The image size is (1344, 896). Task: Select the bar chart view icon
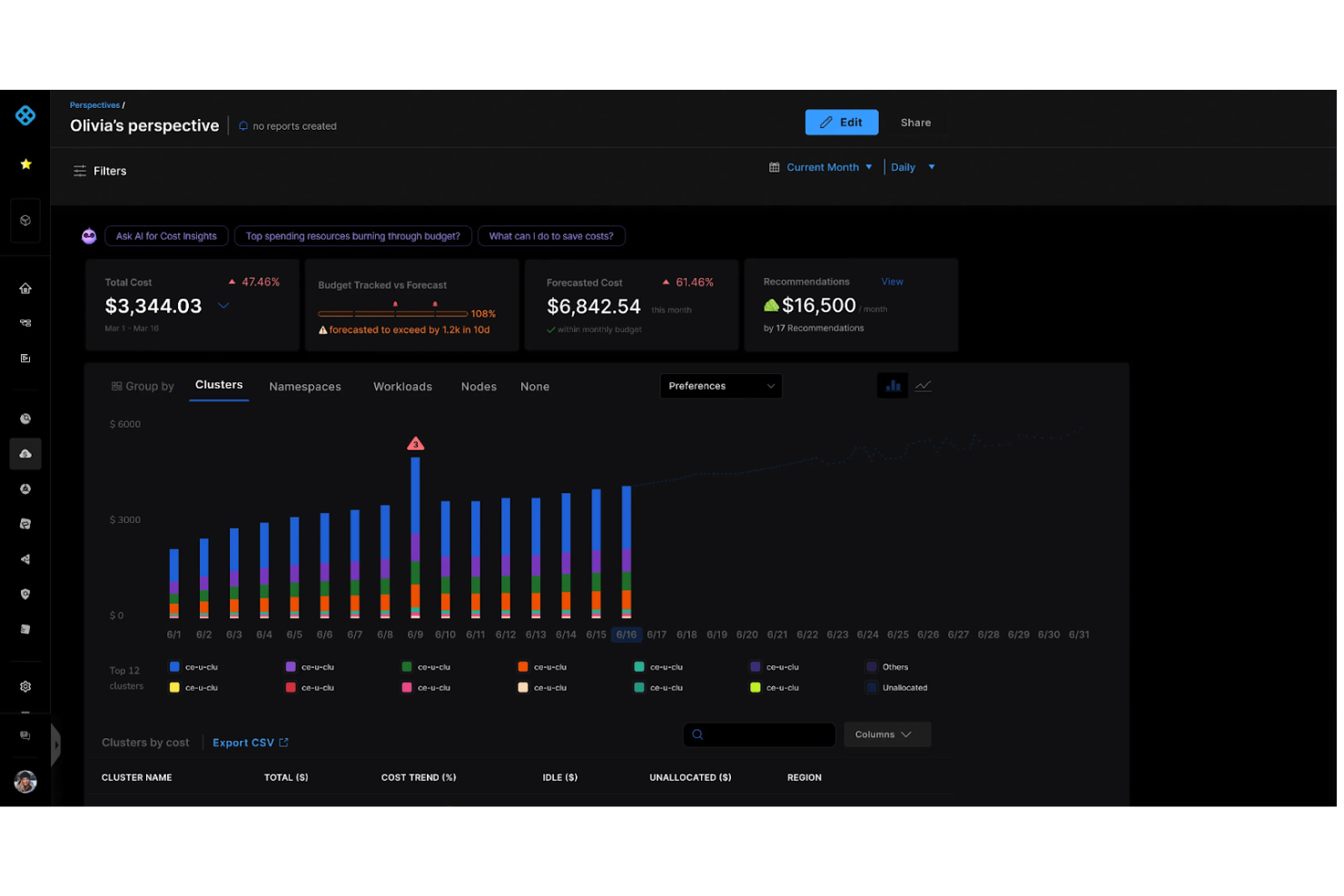tap(892, 385)
